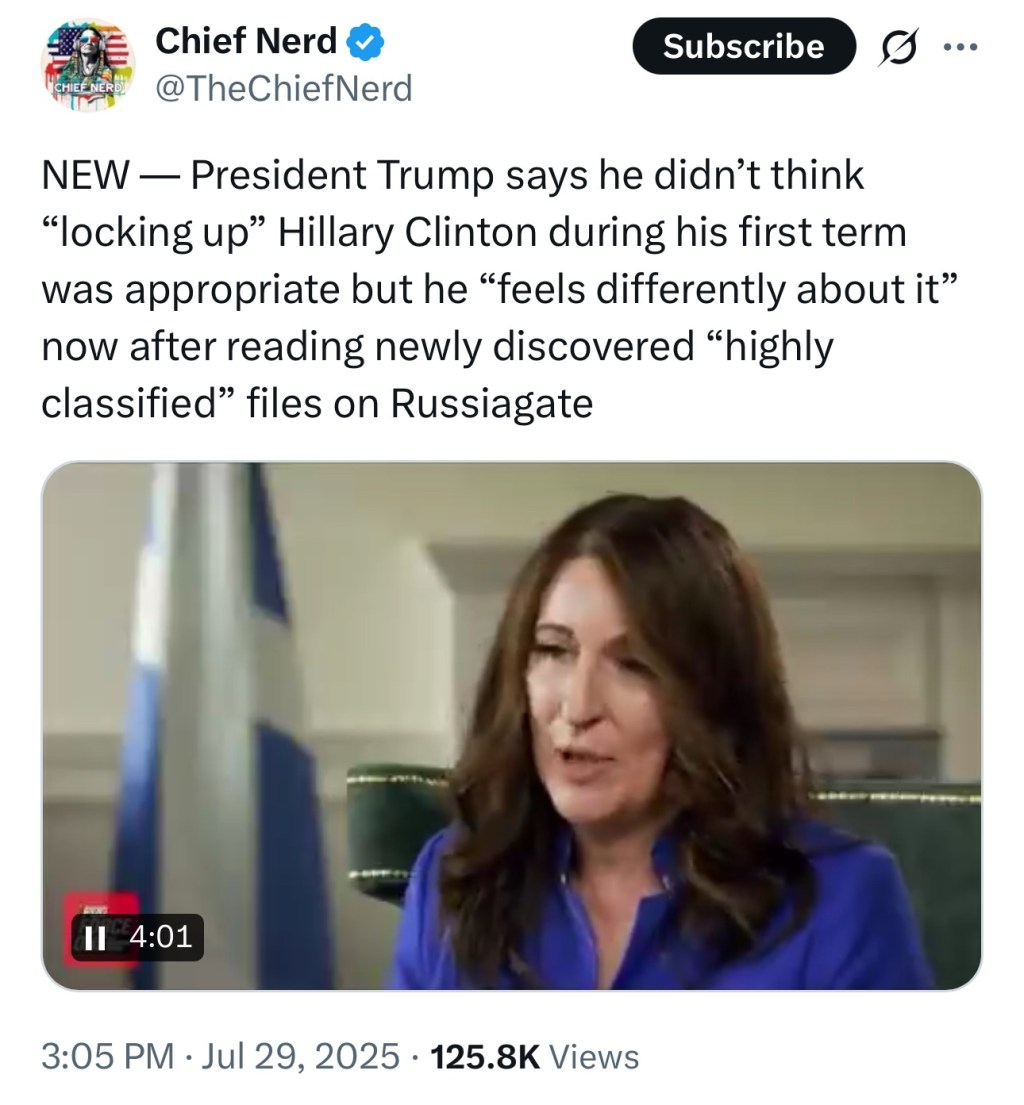
Task: Toggle video playback with the pause button
Action: tap(96, 938)
